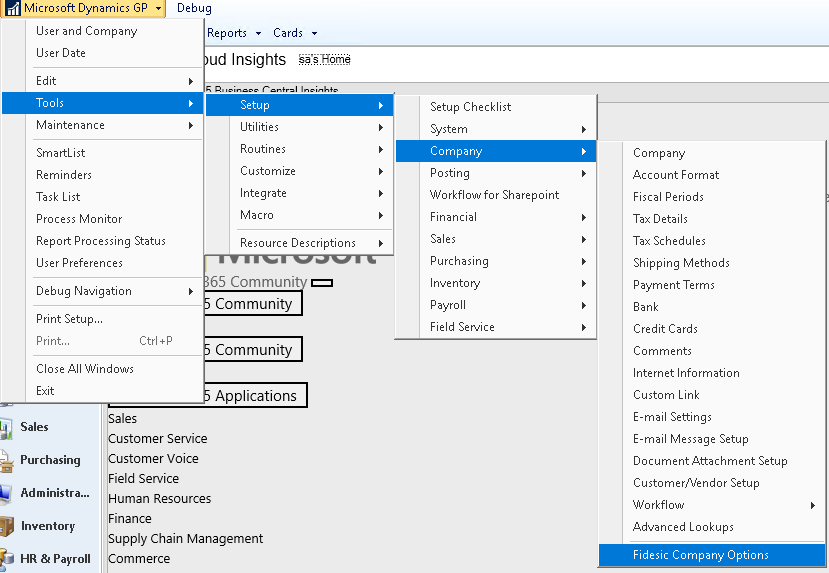
Task: Expand the Field Service setup submenu
Action: coord(496,327)
